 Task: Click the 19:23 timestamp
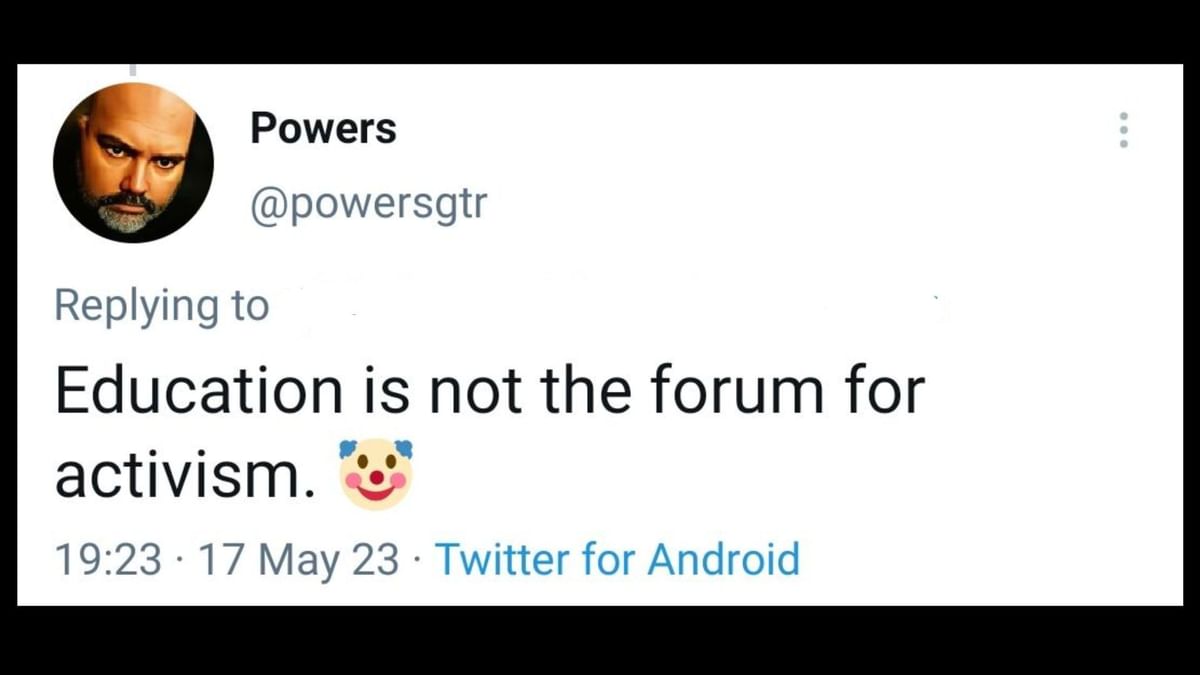coord(107,558)
